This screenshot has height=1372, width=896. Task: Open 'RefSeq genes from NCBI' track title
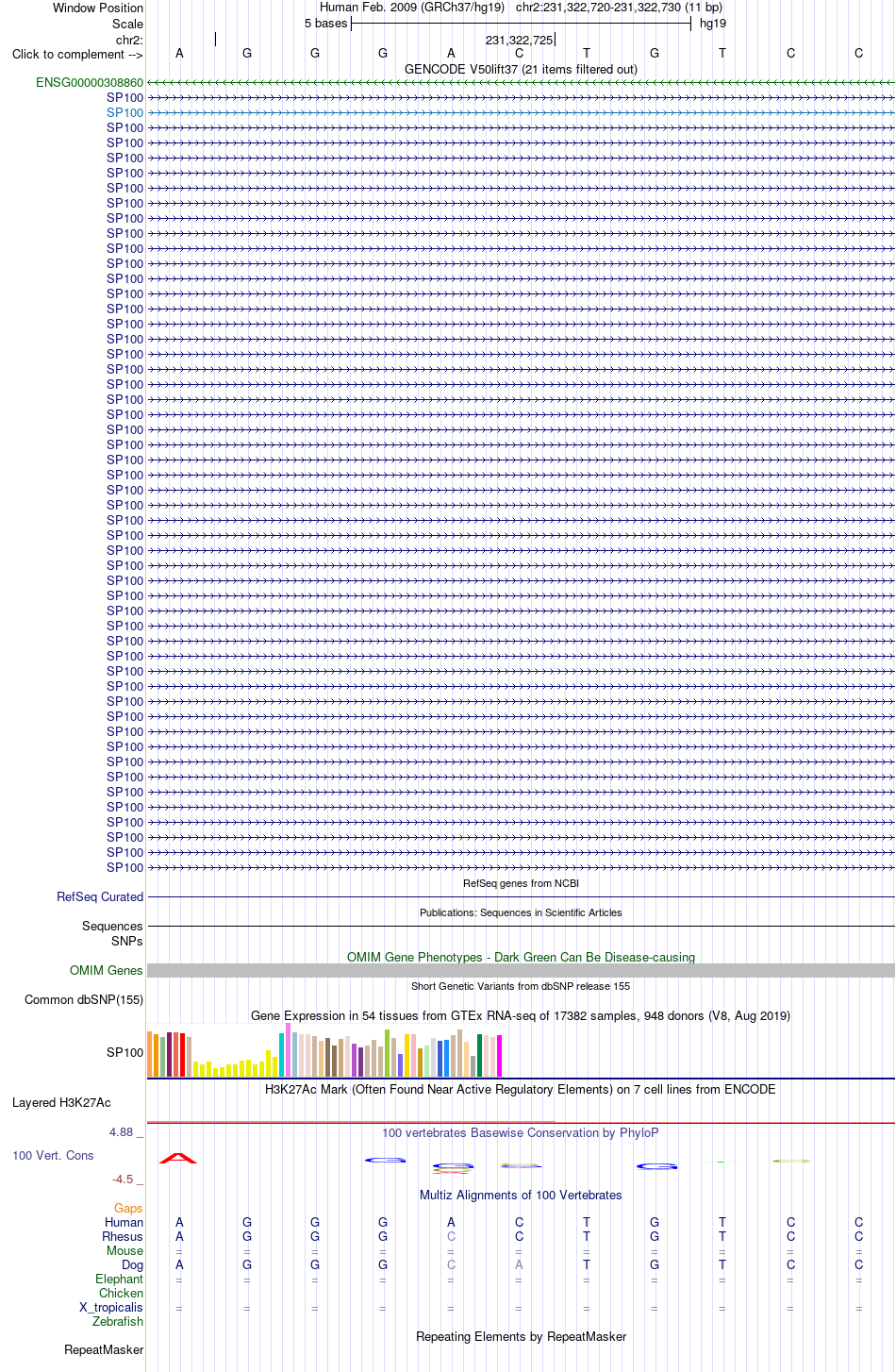pos(521,884)
